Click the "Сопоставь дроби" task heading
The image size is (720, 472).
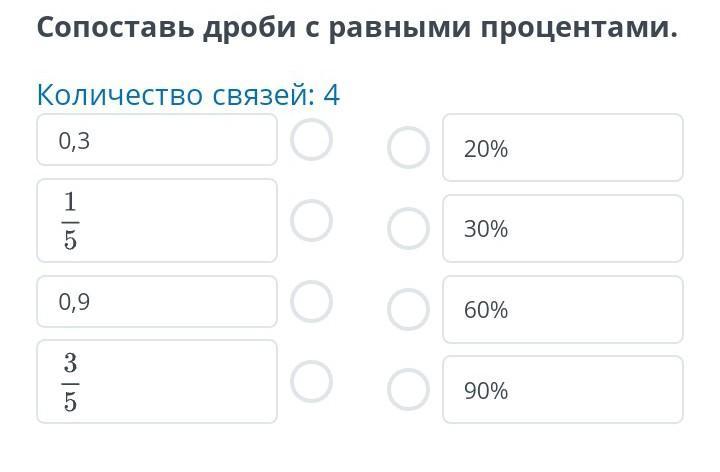pos(357,27)
